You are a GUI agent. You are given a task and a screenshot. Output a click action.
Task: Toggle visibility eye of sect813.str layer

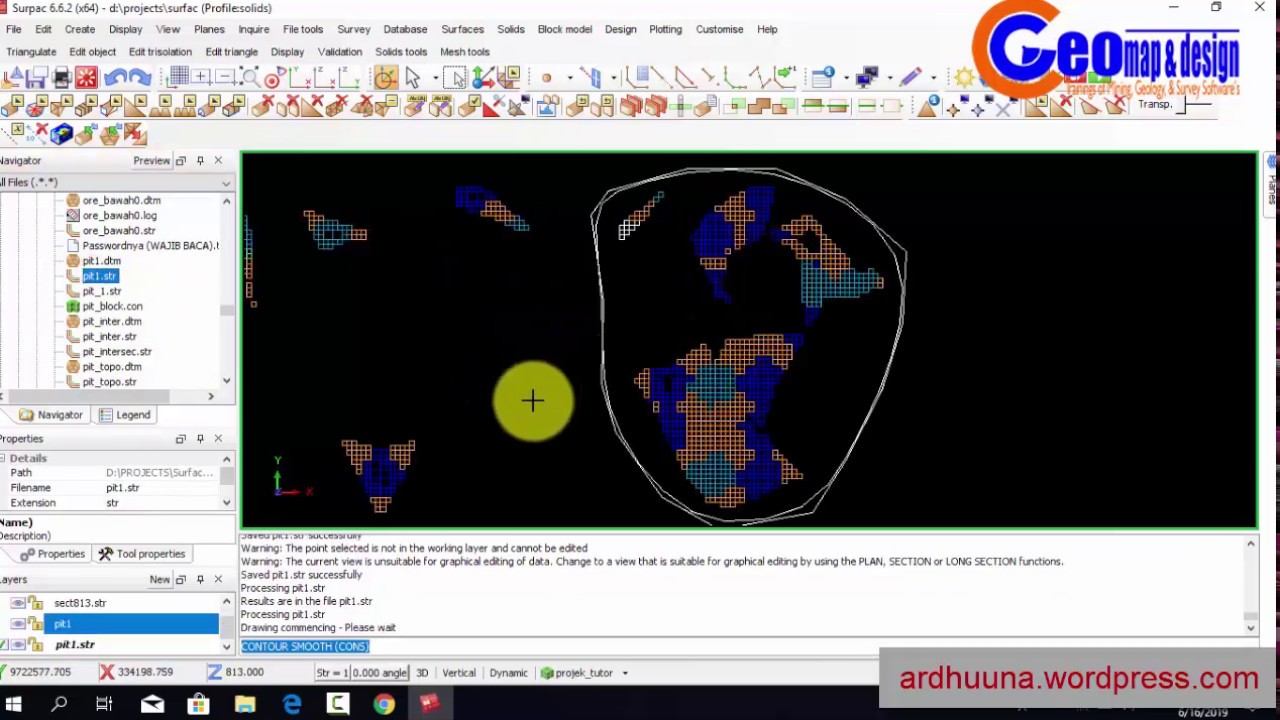click(18, 603)
